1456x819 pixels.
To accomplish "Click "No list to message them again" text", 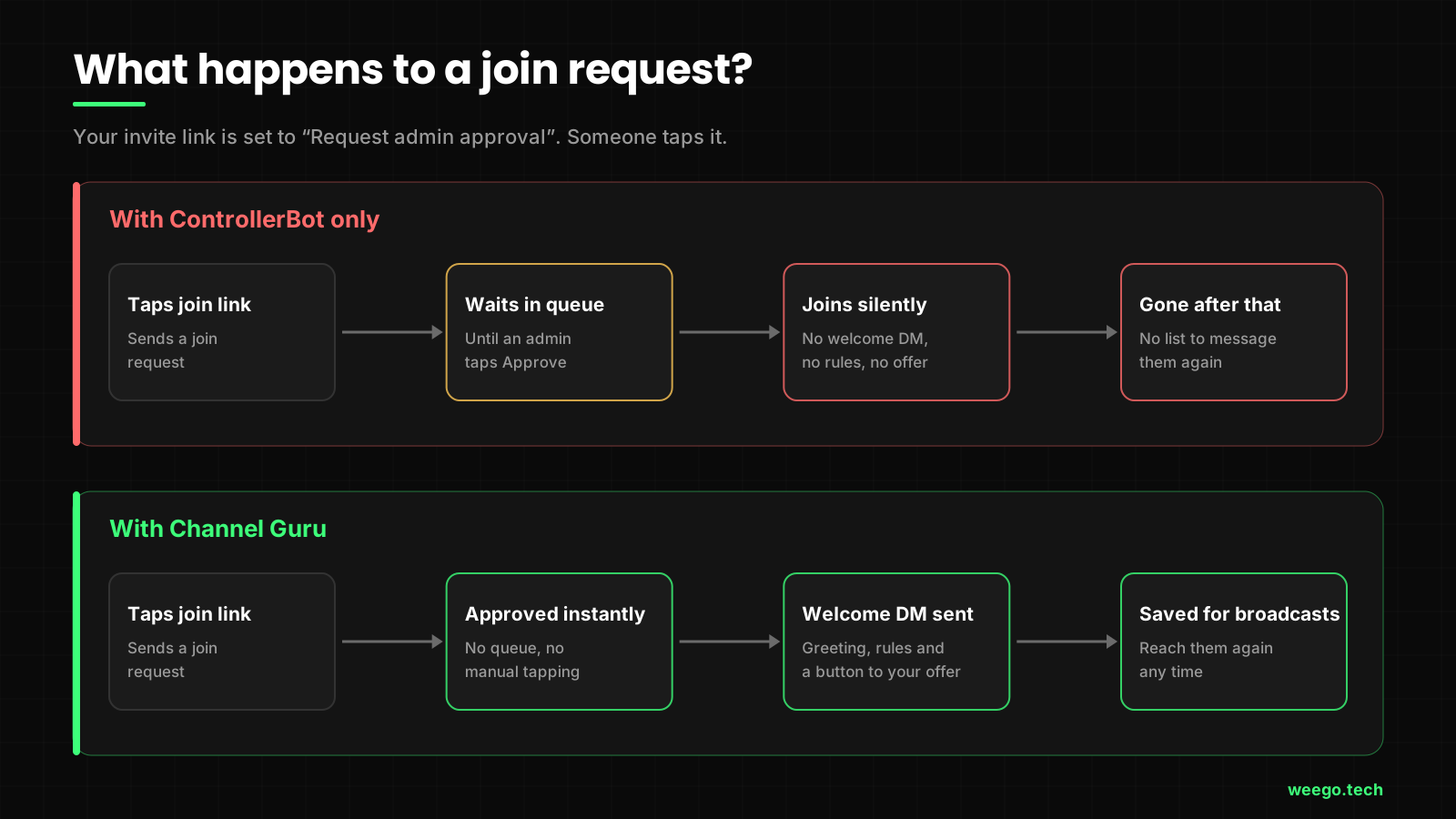I will (1208, 350).
